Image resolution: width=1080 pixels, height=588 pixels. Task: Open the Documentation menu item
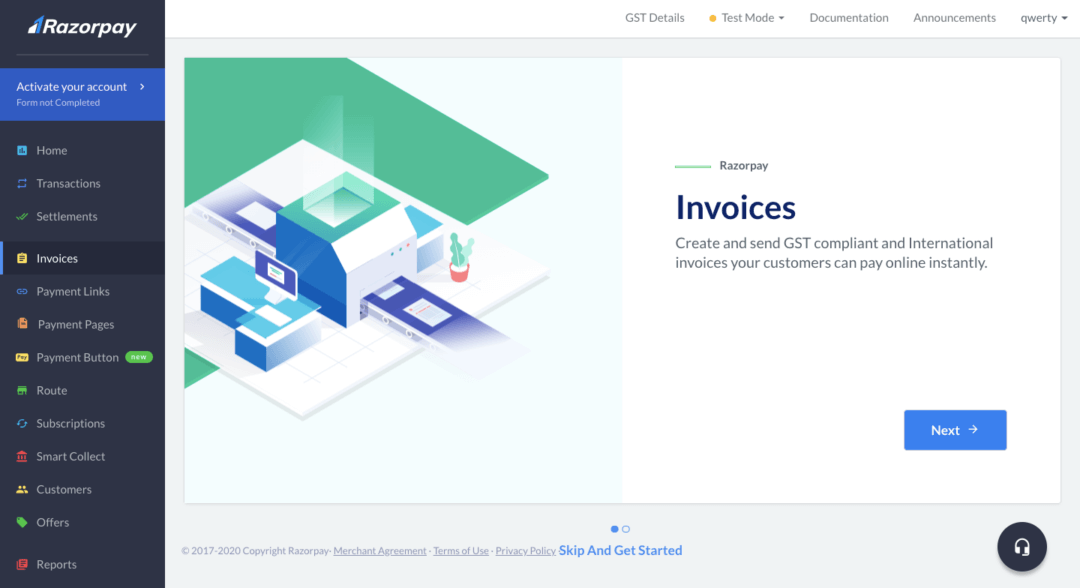tap(849, 18)
